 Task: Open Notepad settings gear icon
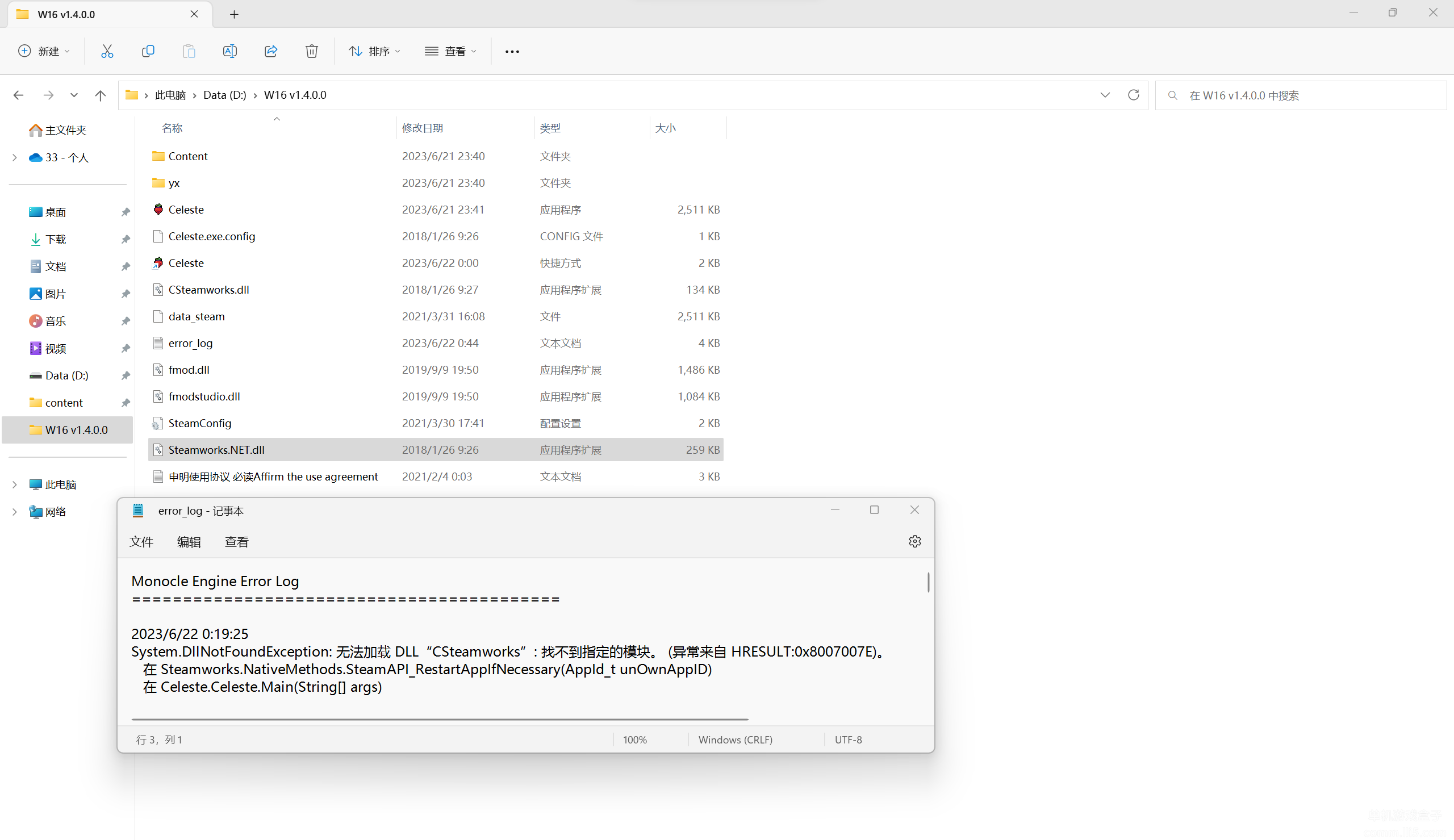point(914,541)
